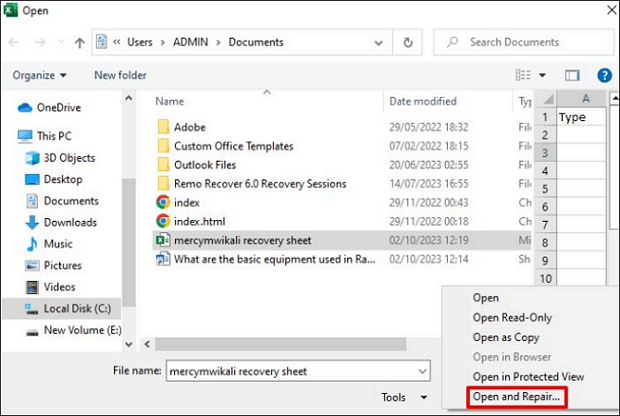
Task: Expand the File name combo box dropdown
Action: [423, 371]
